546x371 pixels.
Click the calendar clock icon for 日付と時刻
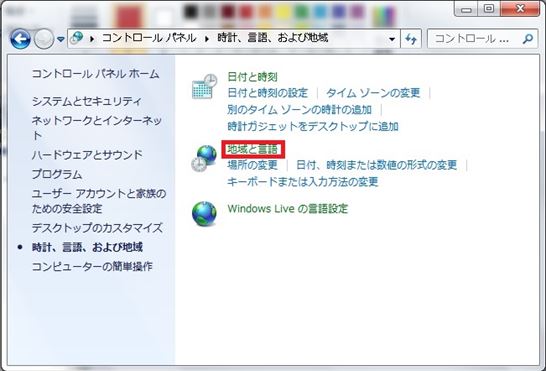point(204,86)
